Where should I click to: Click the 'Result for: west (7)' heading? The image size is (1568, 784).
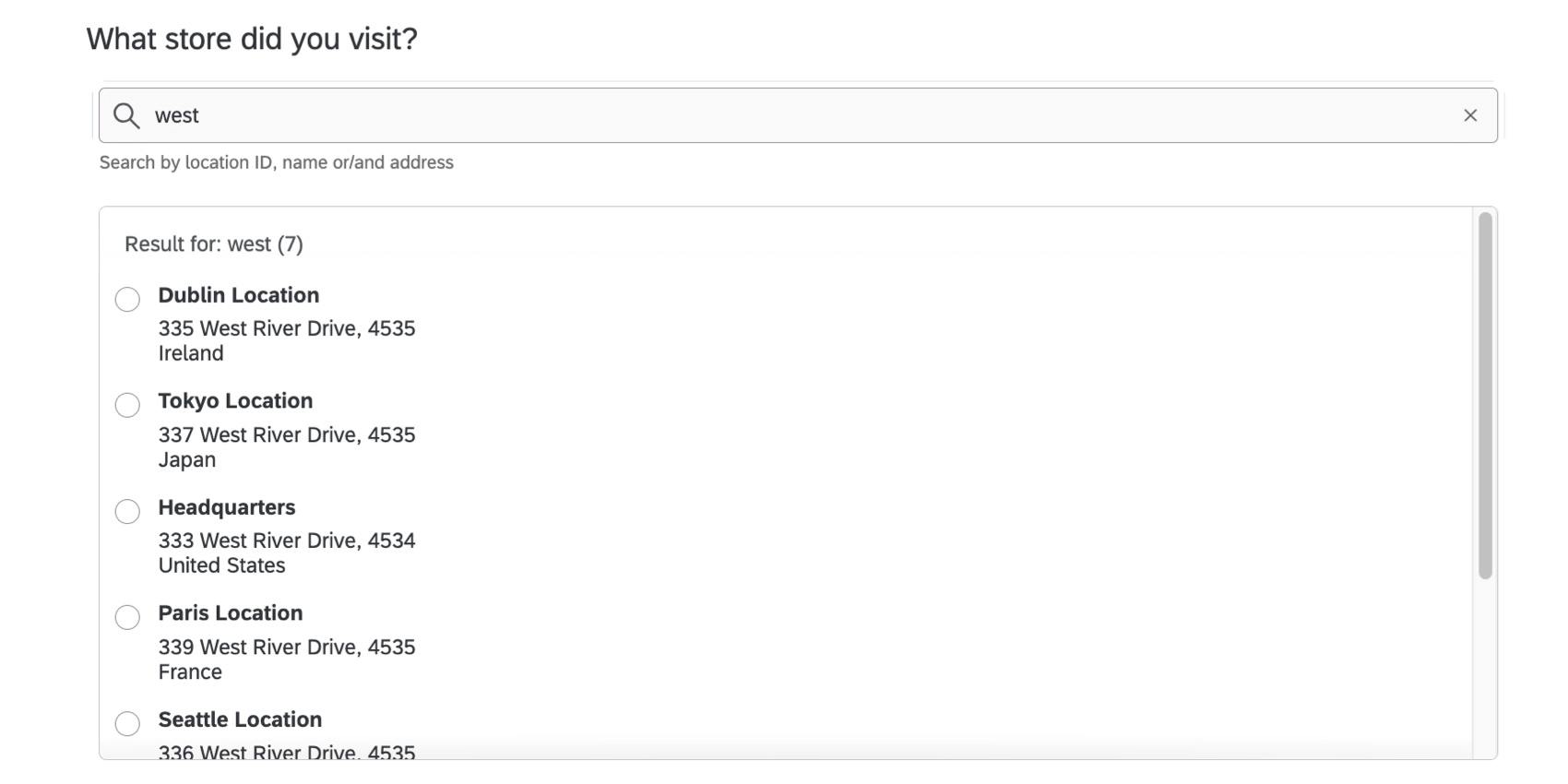coord(214,244)
